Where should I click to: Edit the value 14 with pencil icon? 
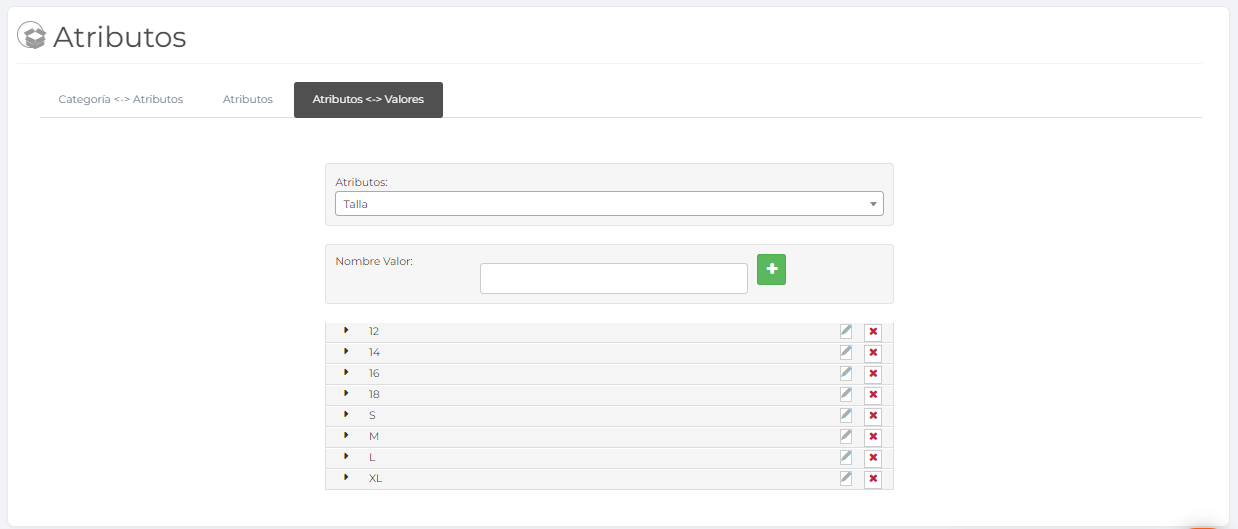(x=846, y=352)
